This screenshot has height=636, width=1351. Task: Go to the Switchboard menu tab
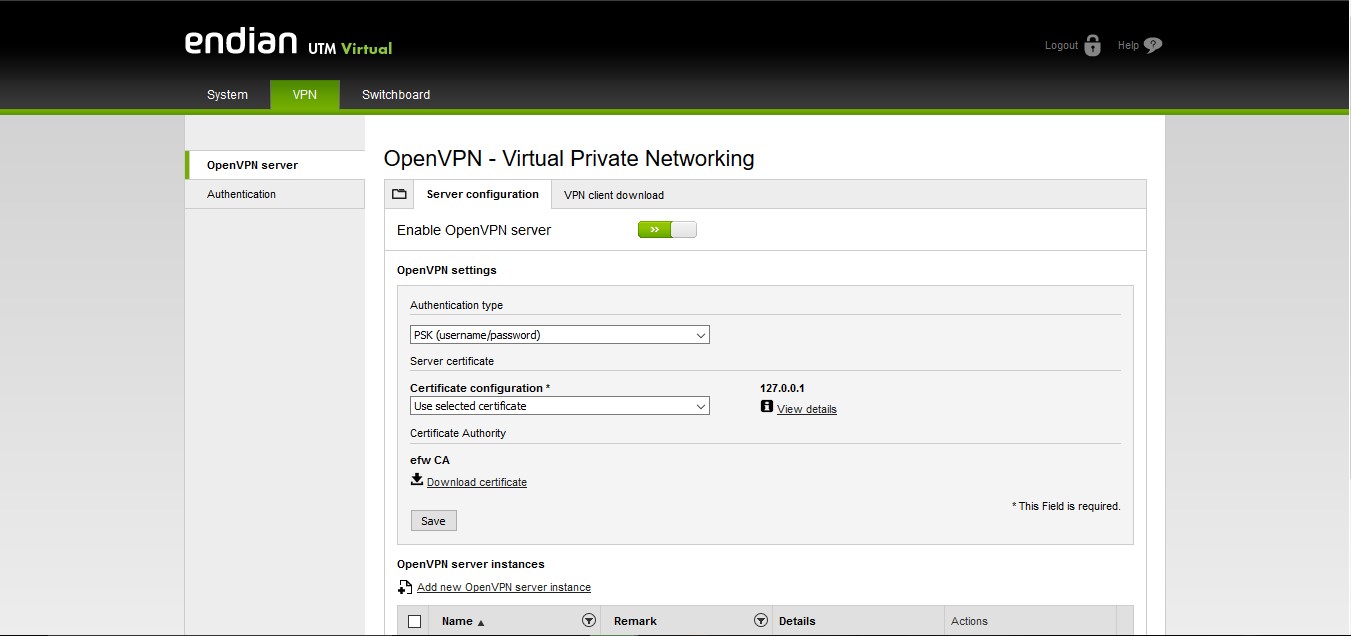point(396,95)
